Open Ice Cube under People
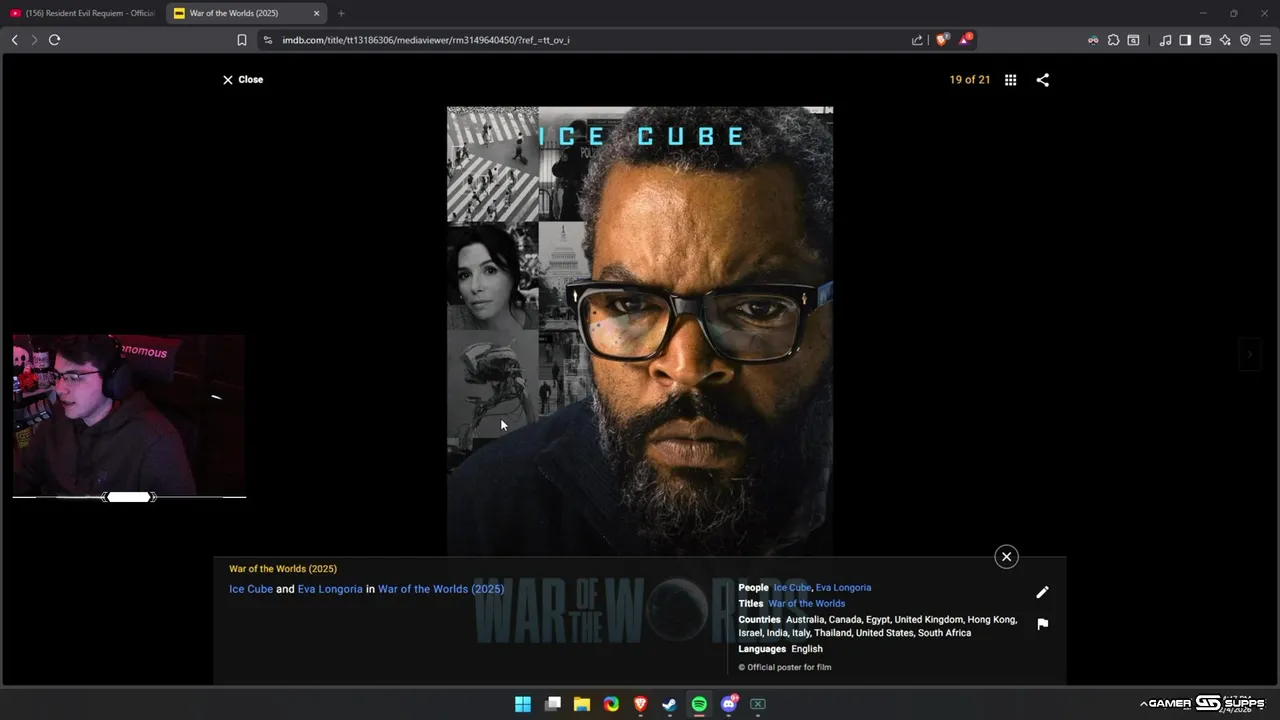 pos(792,588)
